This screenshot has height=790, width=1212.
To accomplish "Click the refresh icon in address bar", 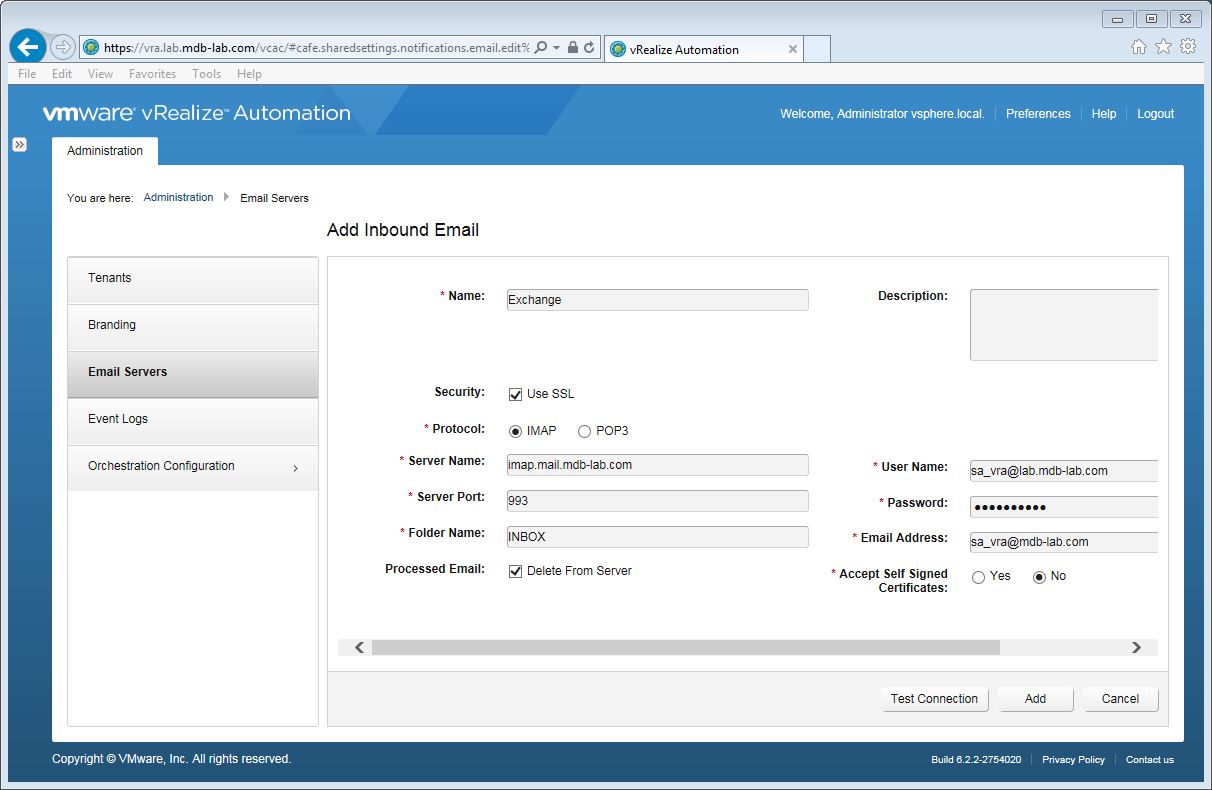I will point(590,47).
